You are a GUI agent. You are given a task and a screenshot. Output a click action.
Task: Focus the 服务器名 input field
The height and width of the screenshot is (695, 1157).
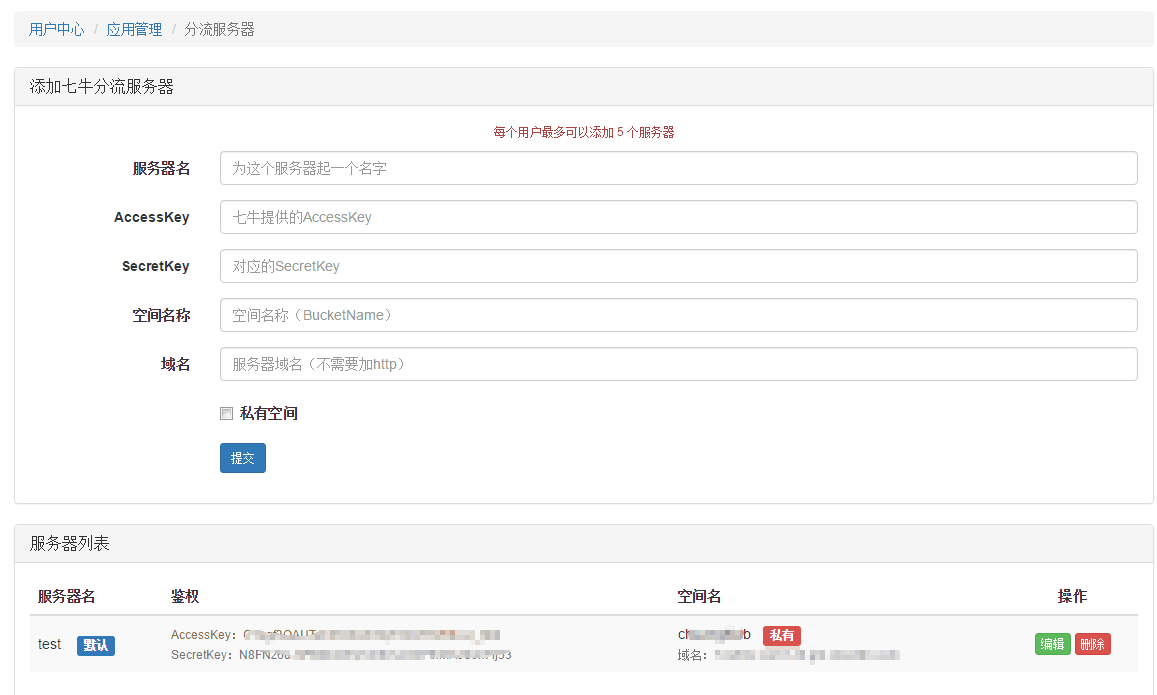(x=678, y=168)
